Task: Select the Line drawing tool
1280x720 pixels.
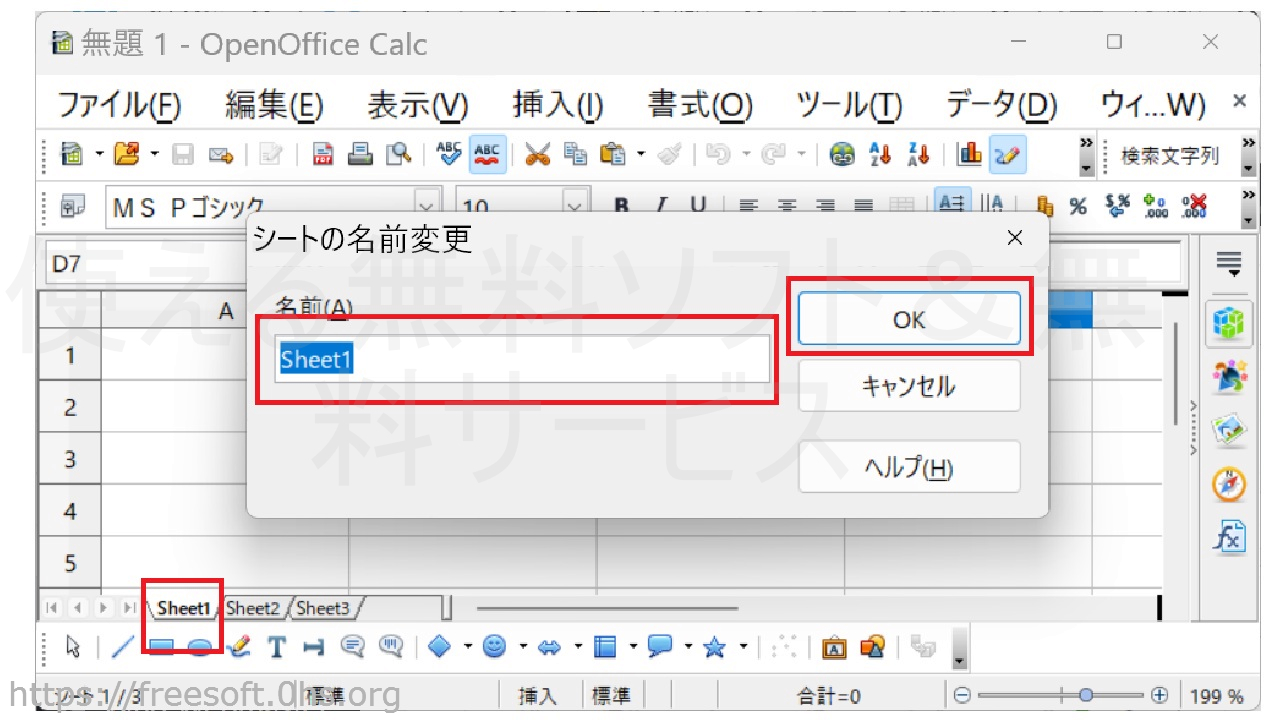Action: (122, 647)
